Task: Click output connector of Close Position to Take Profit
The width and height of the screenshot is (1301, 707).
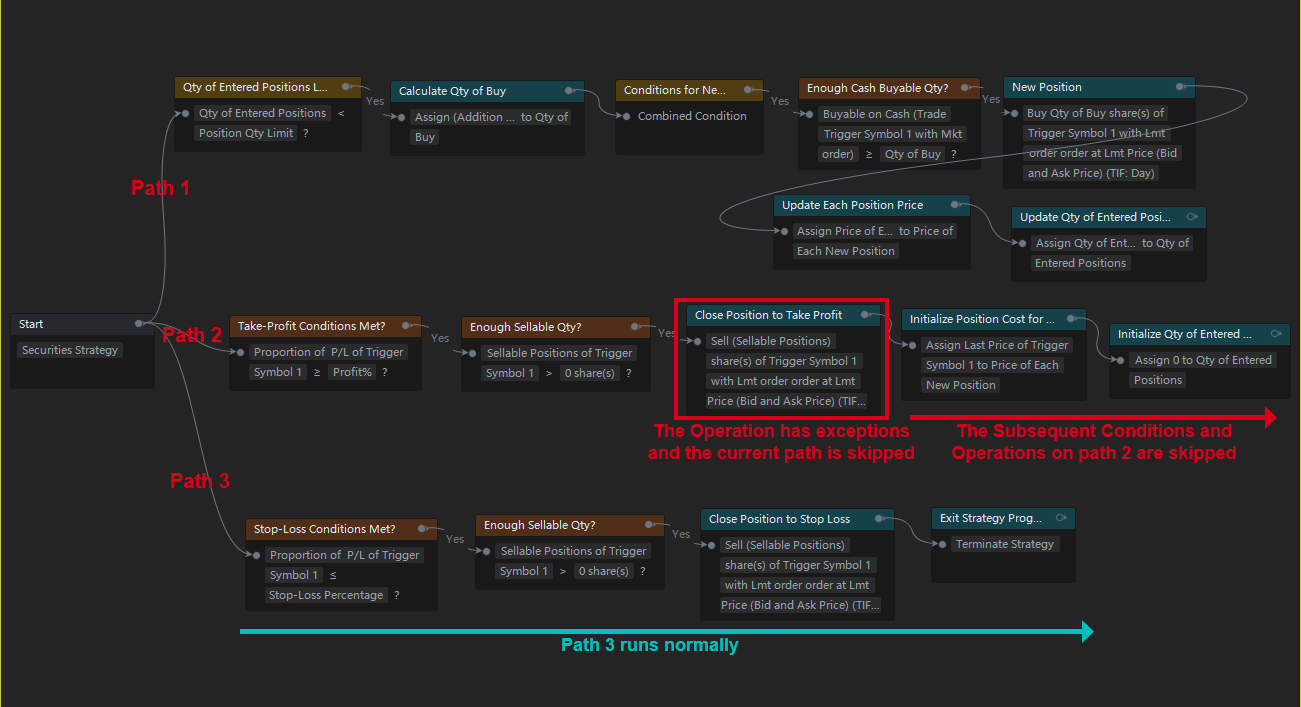Action: coord(865,315)
